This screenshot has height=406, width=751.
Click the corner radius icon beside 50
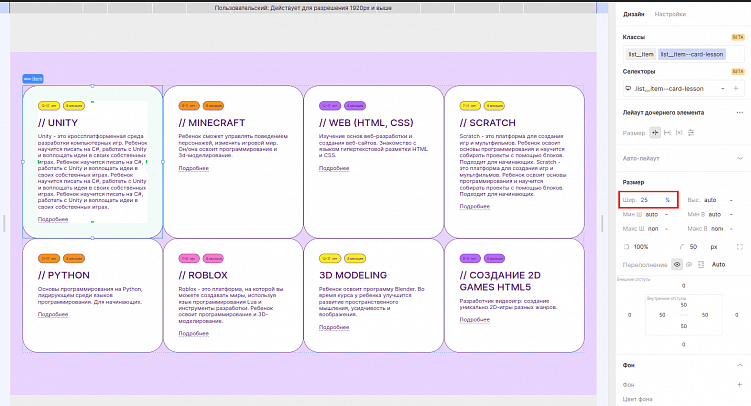click(x=682, y=247)
